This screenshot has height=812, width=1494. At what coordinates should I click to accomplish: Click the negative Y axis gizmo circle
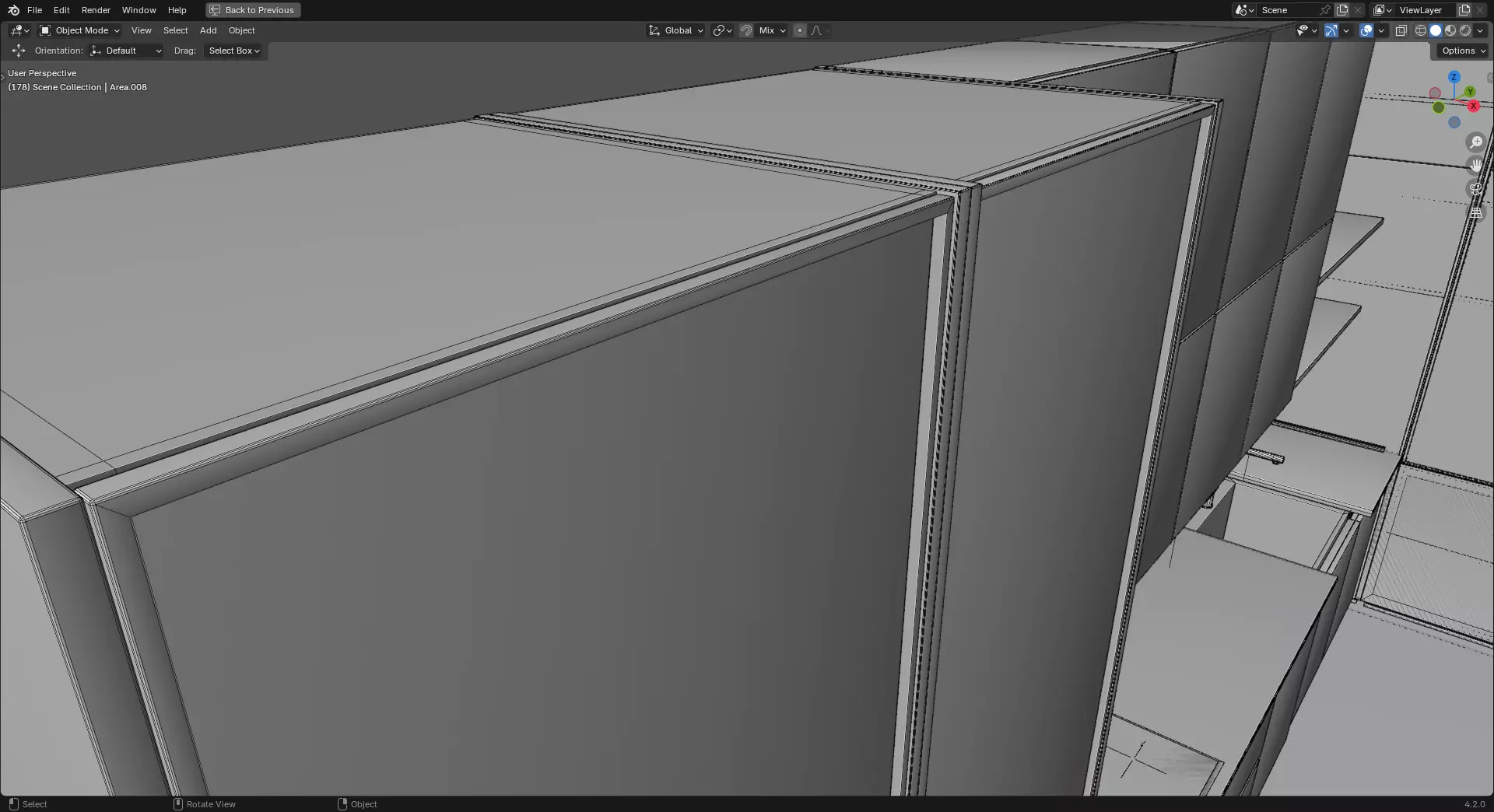(1439, 107)
